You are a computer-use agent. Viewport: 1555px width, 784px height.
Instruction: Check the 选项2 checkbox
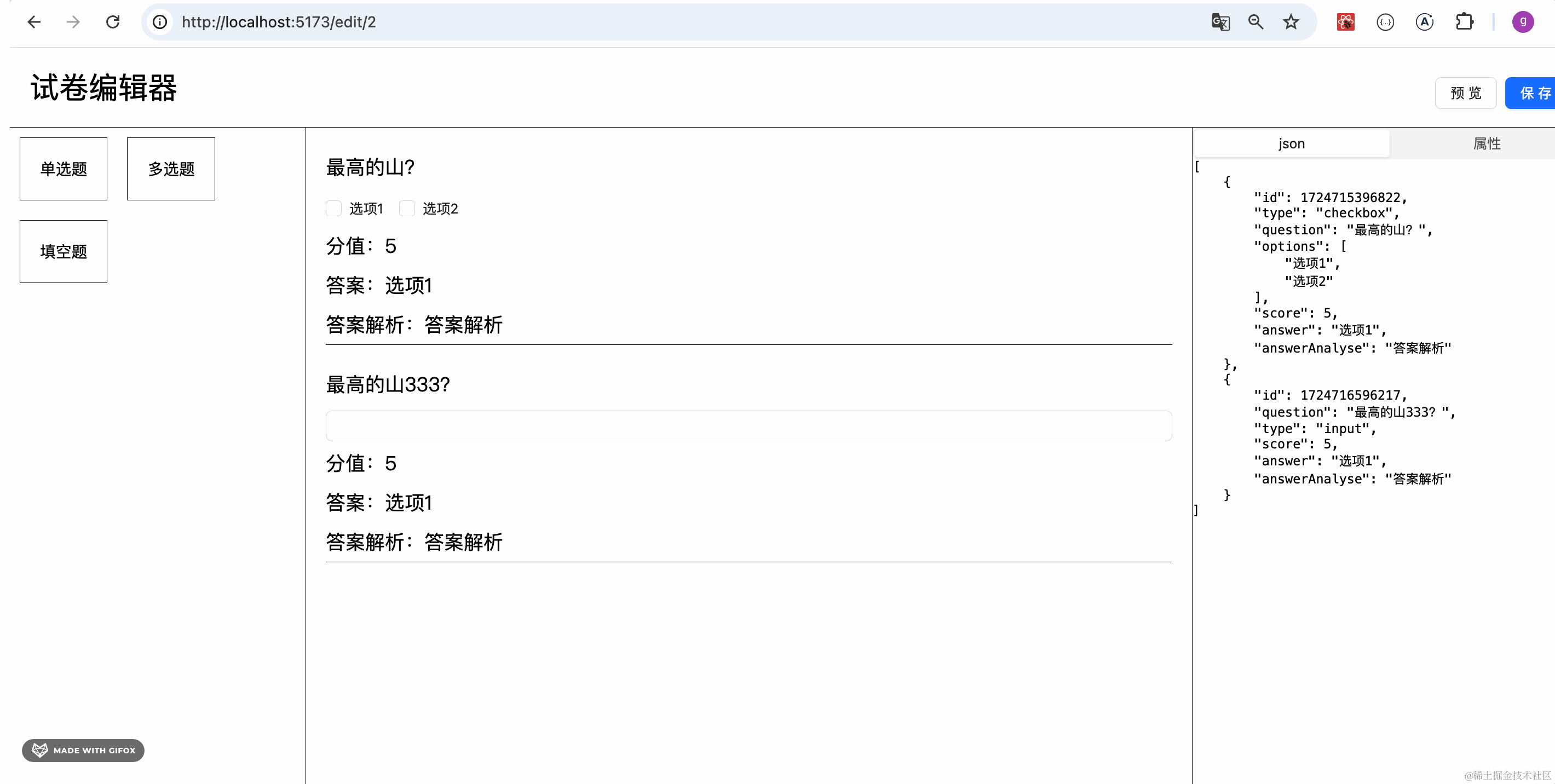point(407,208)
